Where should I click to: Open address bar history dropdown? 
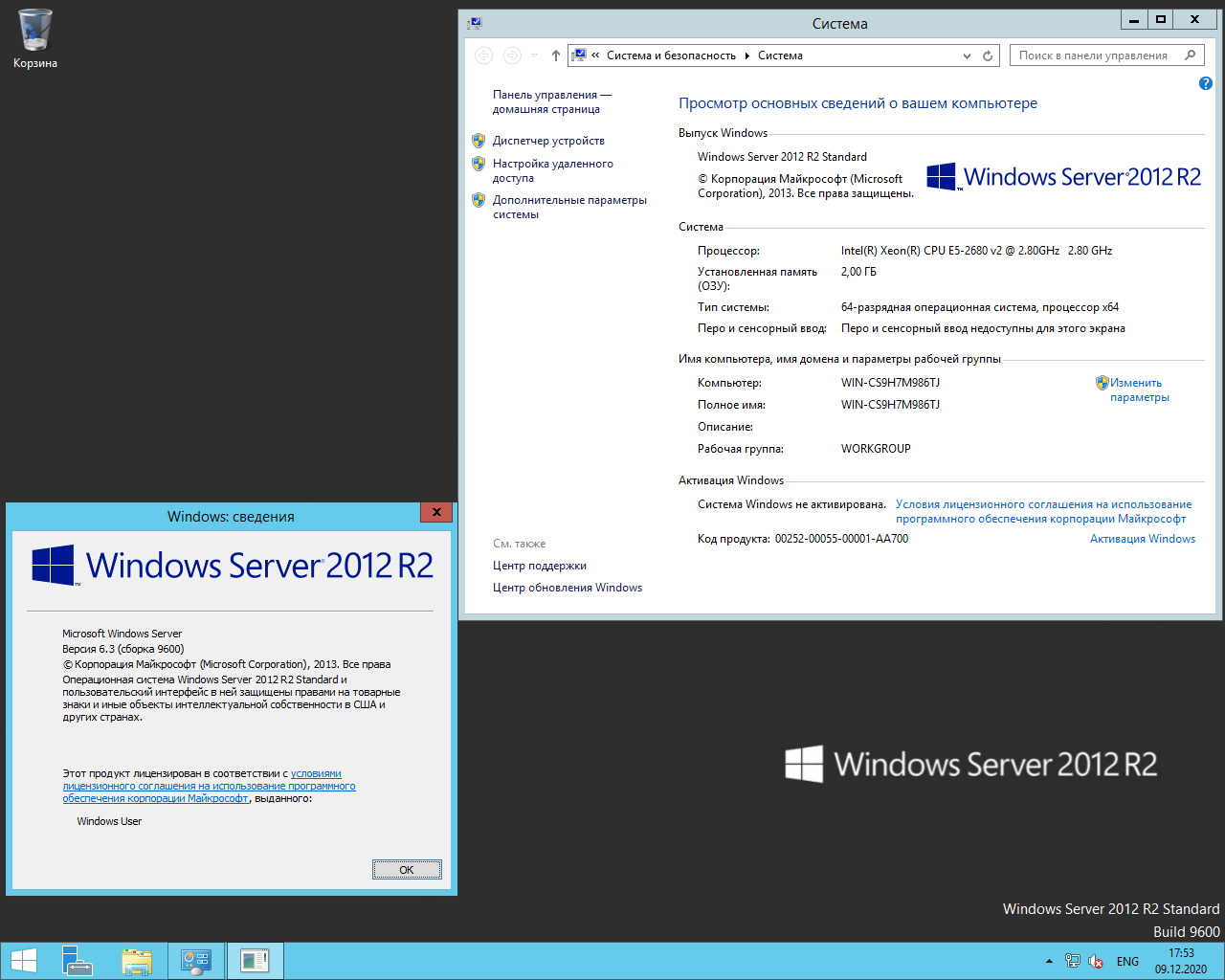(x=967, y=56)
